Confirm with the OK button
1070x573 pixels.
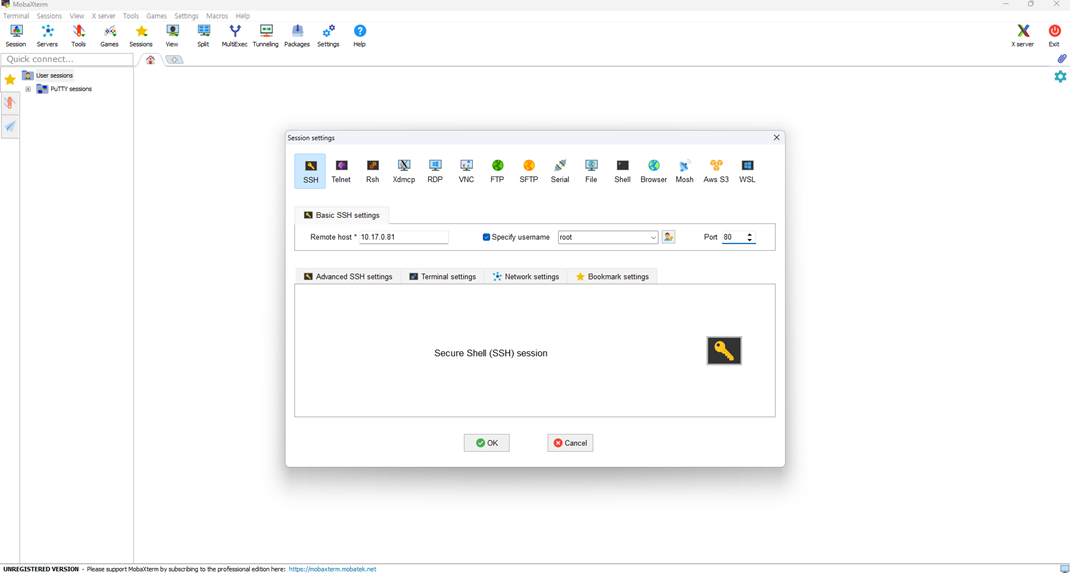(487, 443)
